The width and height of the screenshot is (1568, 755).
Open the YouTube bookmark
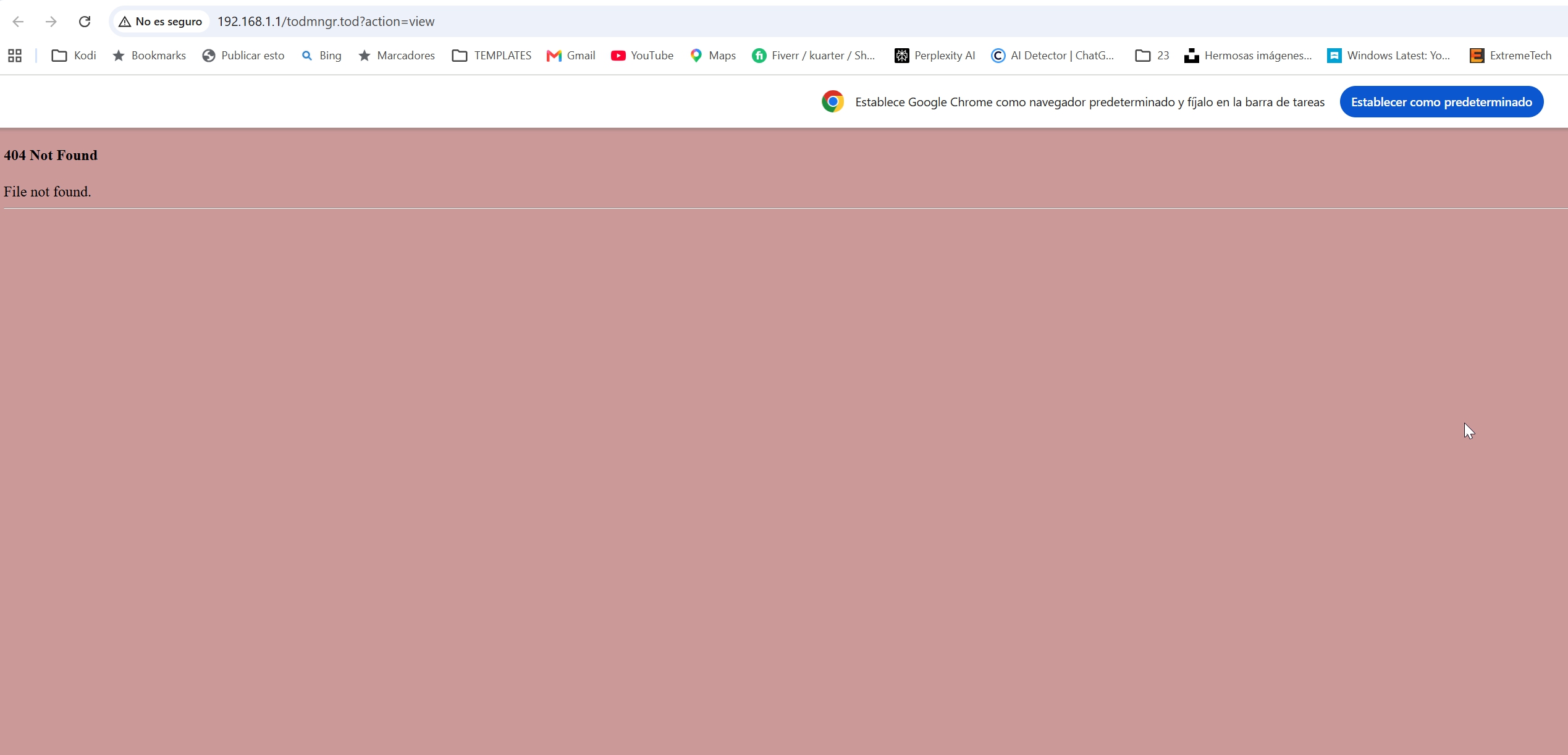coord(643,56)
